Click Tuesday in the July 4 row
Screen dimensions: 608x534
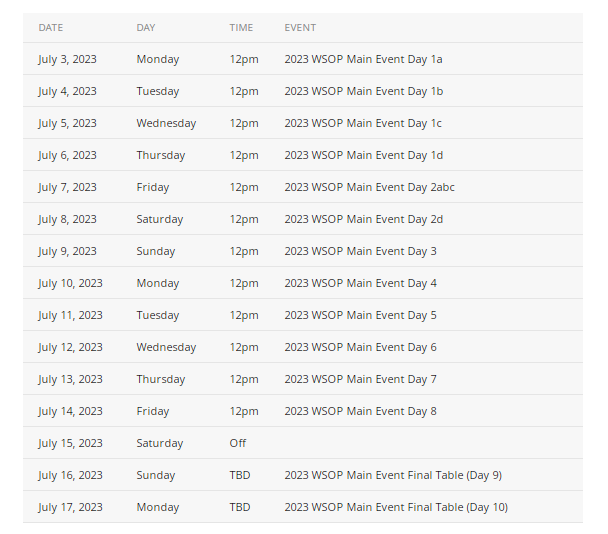(x=158, y=91)
